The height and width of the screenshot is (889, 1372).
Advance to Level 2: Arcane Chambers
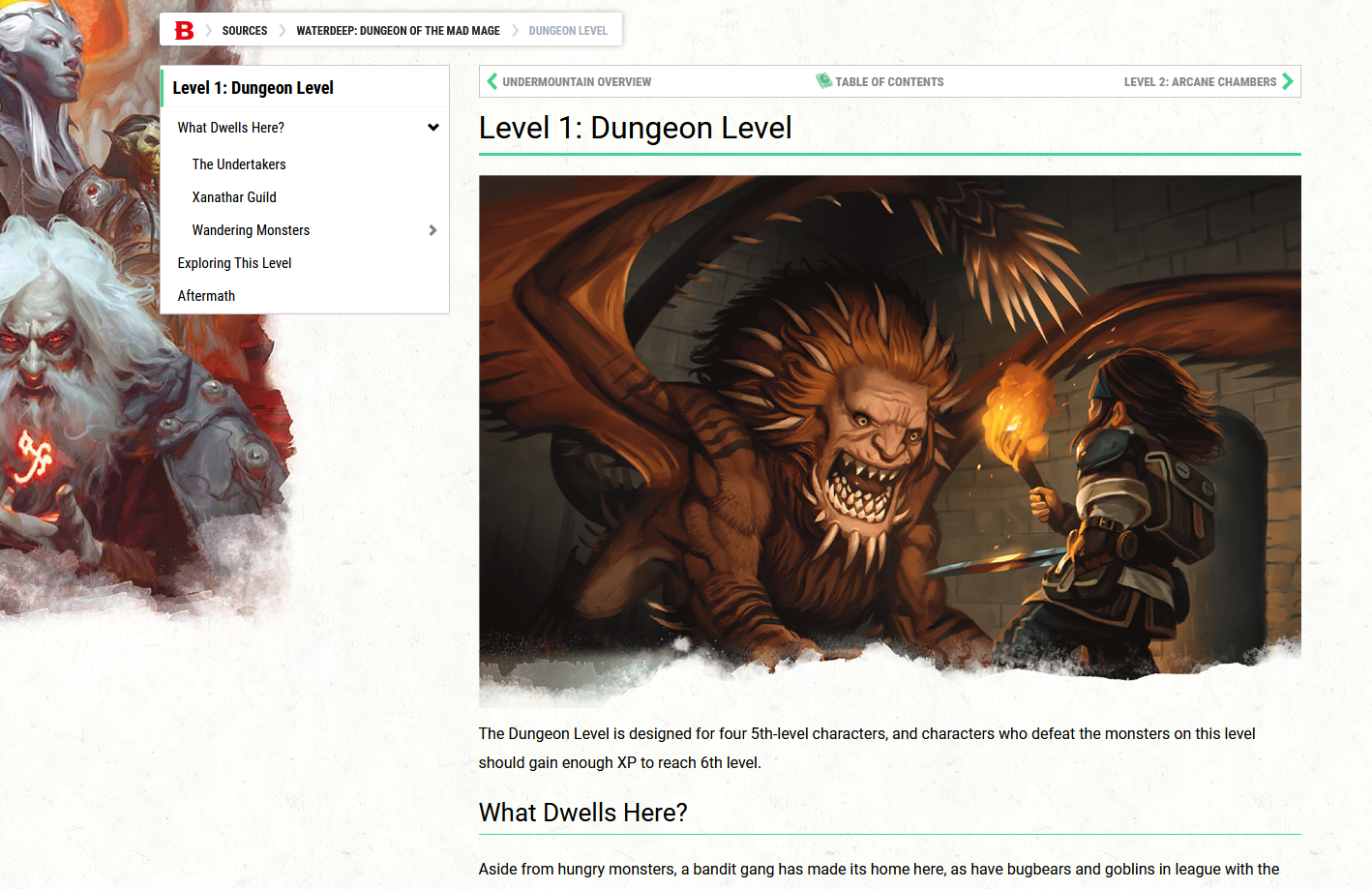(x=1201, y=81)
